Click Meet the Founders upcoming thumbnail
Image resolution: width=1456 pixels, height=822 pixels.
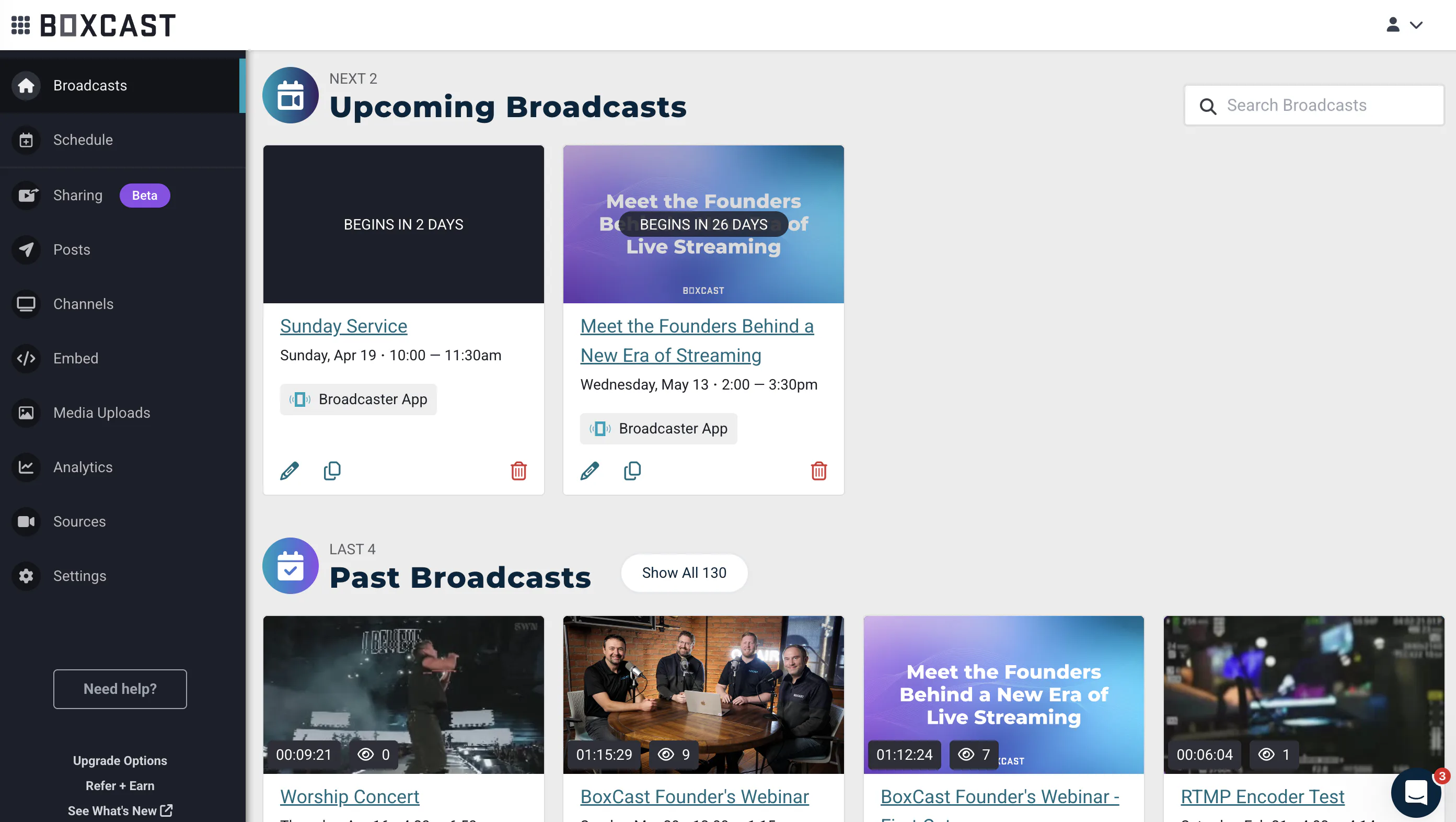(703, 224)
